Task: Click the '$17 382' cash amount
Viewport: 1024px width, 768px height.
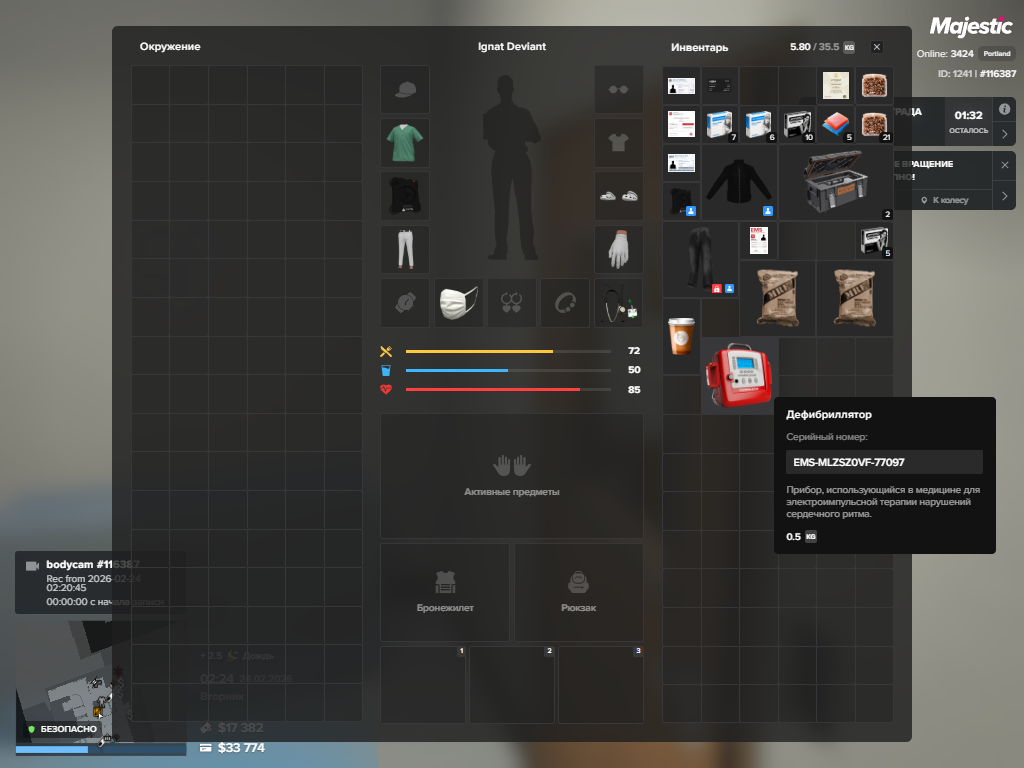Action: coord(240,728)
